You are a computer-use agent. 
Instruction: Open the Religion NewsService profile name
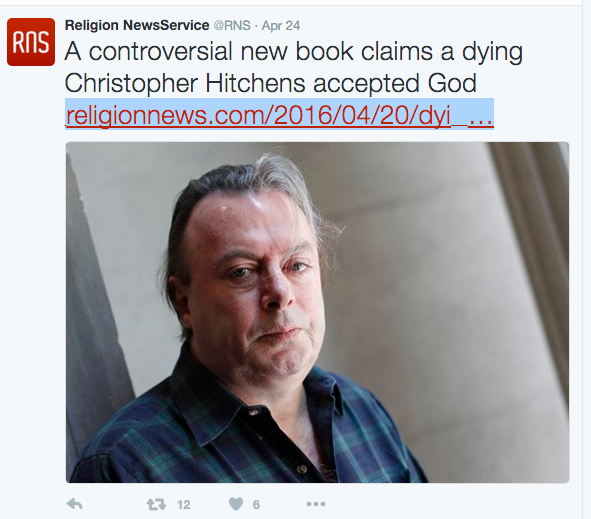click(137, 25)
